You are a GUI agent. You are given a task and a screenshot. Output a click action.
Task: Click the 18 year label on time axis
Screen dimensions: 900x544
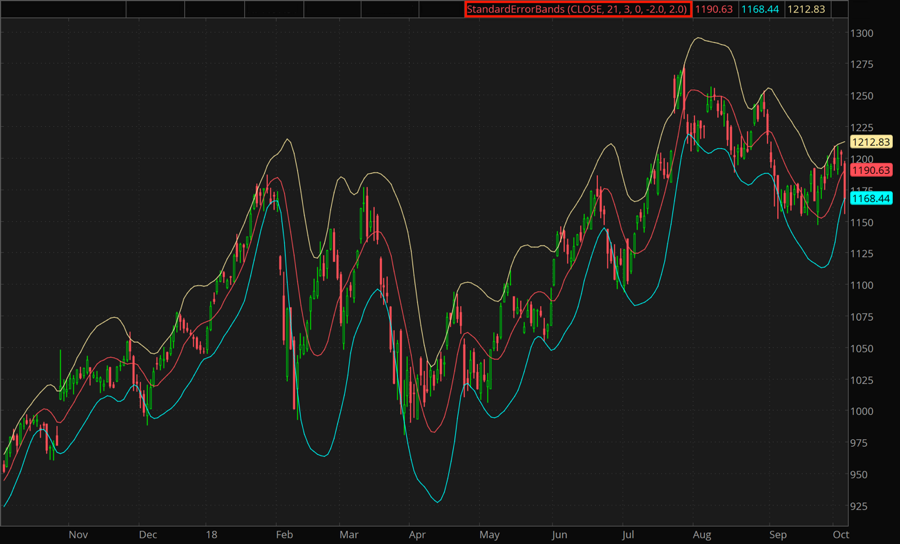tap(213, 535)
